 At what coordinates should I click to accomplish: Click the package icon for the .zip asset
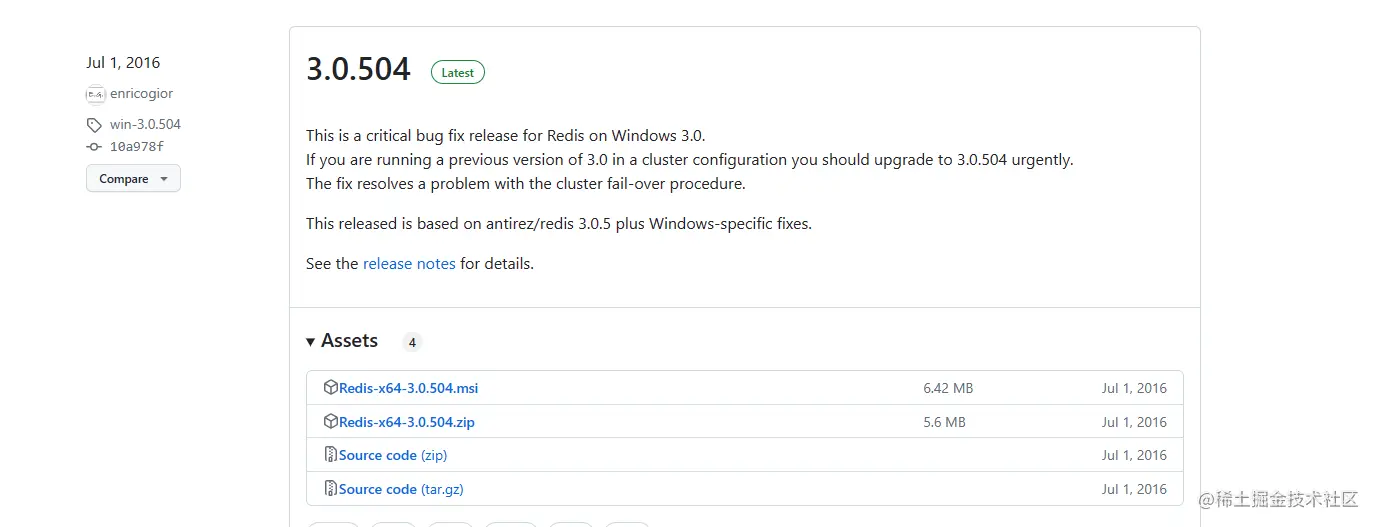(331, 421)
